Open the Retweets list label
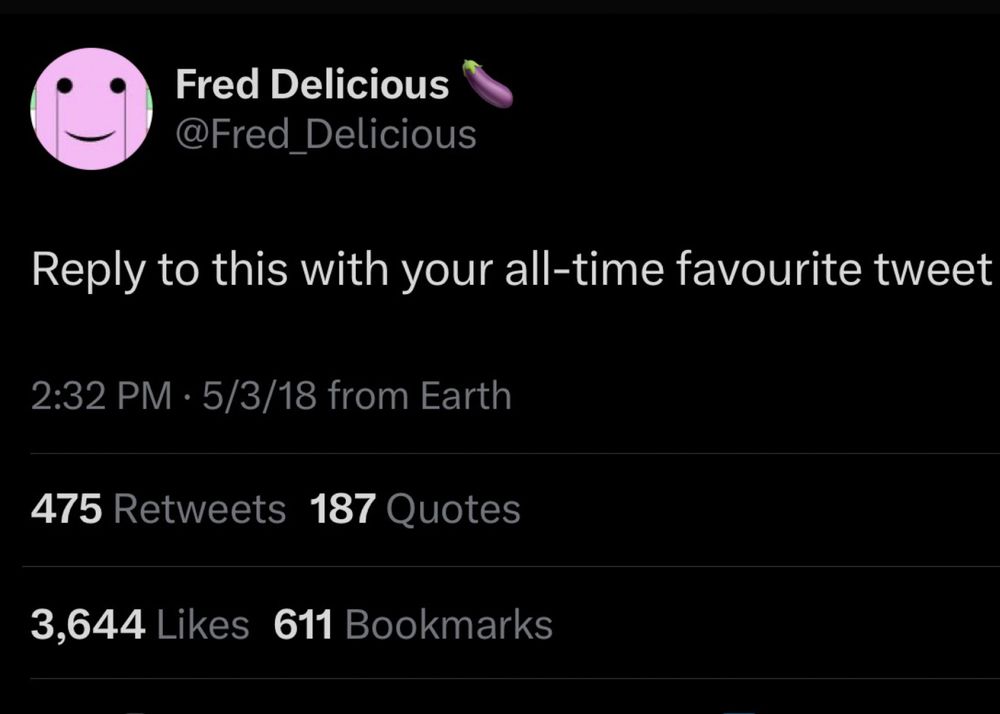 (200, 510)
